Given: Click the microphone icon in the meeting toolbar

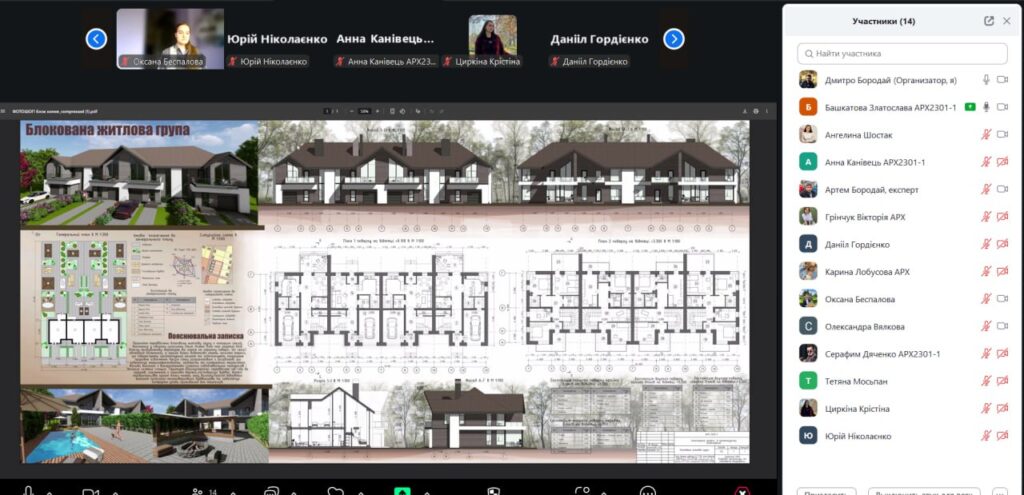Looking at the screenshot, I should pyautogui.click(x=28, y=490).
